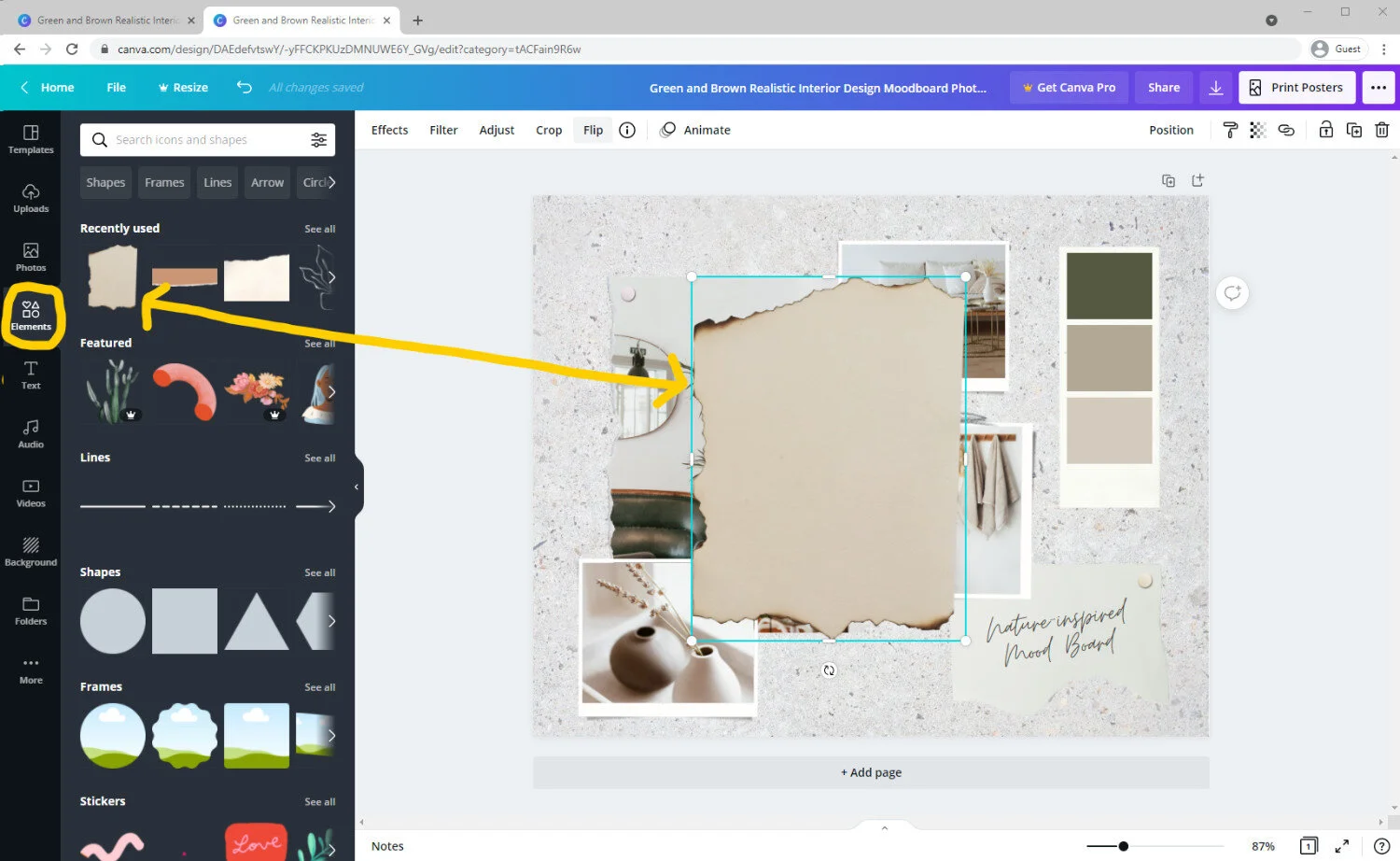Open the Photos panel
Image resolution: width=1400 pixels, height=861 pixels.
[31, 256]
